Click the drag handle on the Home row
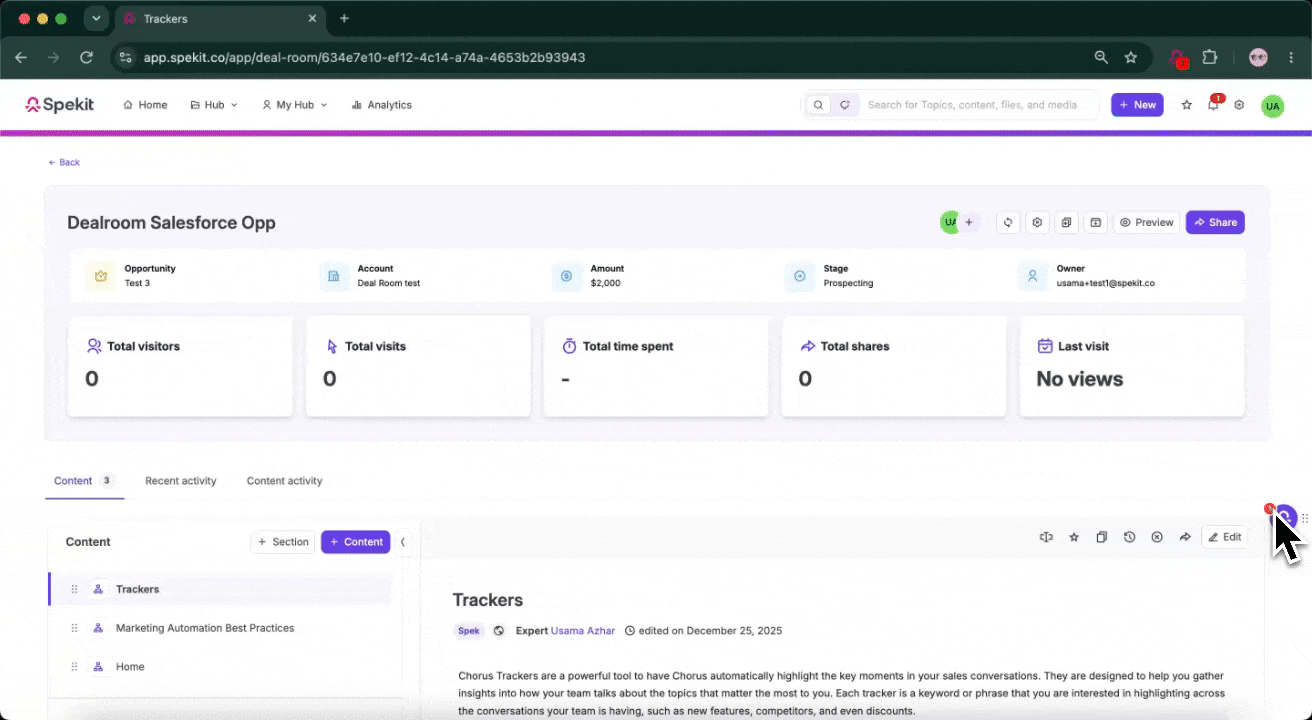 [x=74, y=667]
